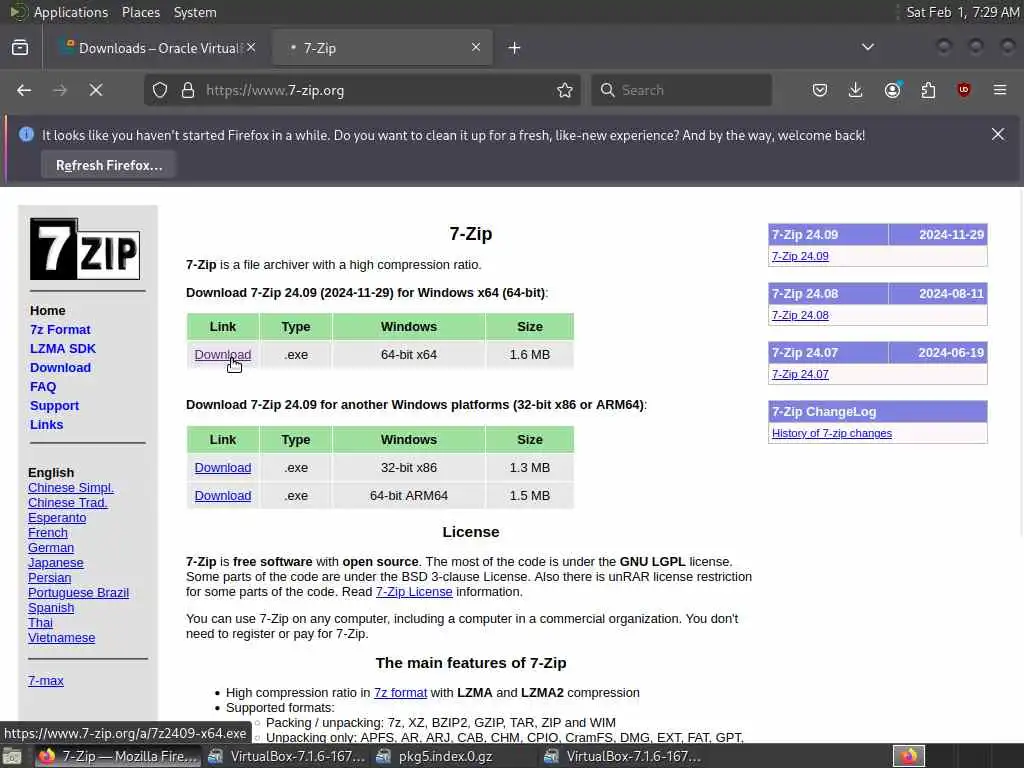Bookmark this page with the star
Screen dimensions: 1024x768
[565, 90]
